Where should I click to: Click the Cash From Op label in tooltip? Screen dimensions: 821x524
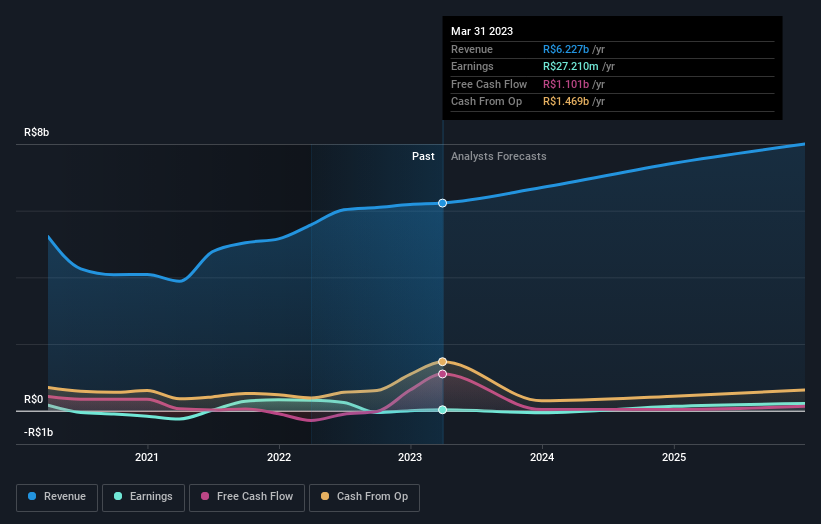486,102
